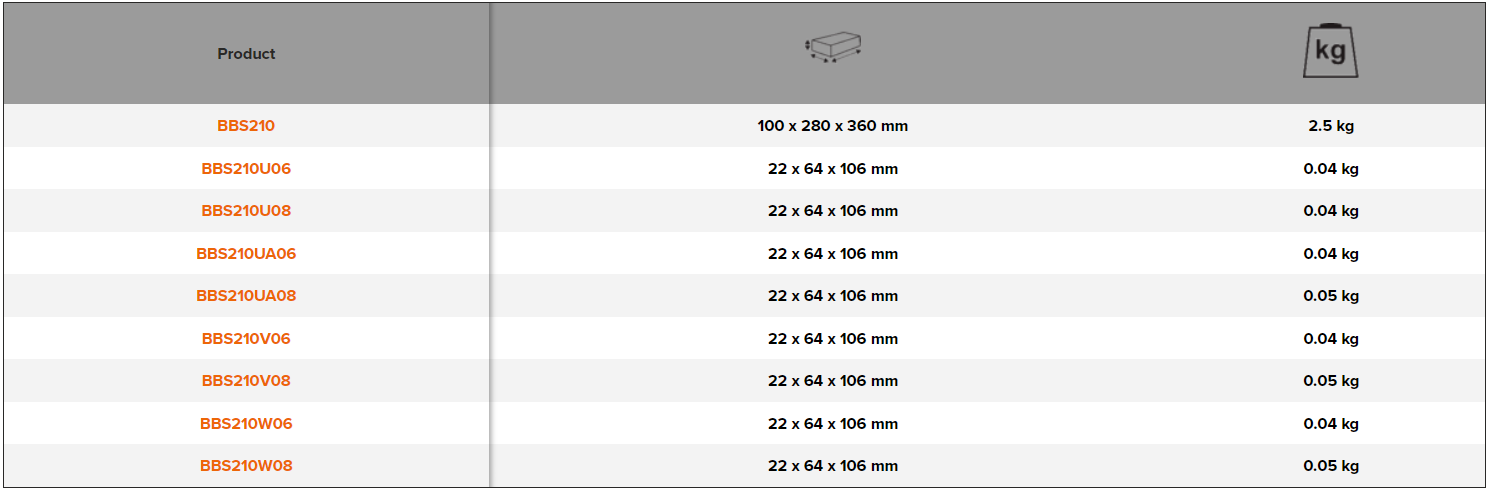Open the BBS210 product link
This screenshot has width=1489, height=490.
pos(246,126)
